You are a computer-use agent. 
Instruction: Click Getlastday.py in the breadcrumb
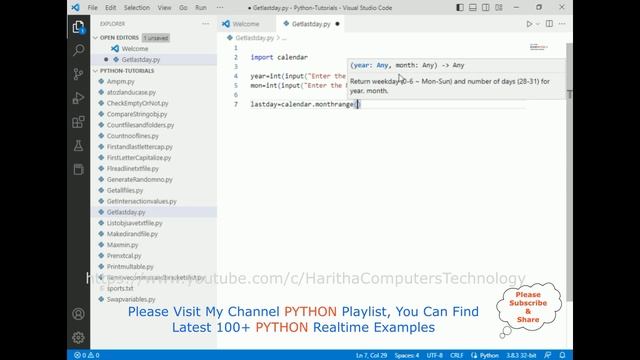(x=254, y=38)
